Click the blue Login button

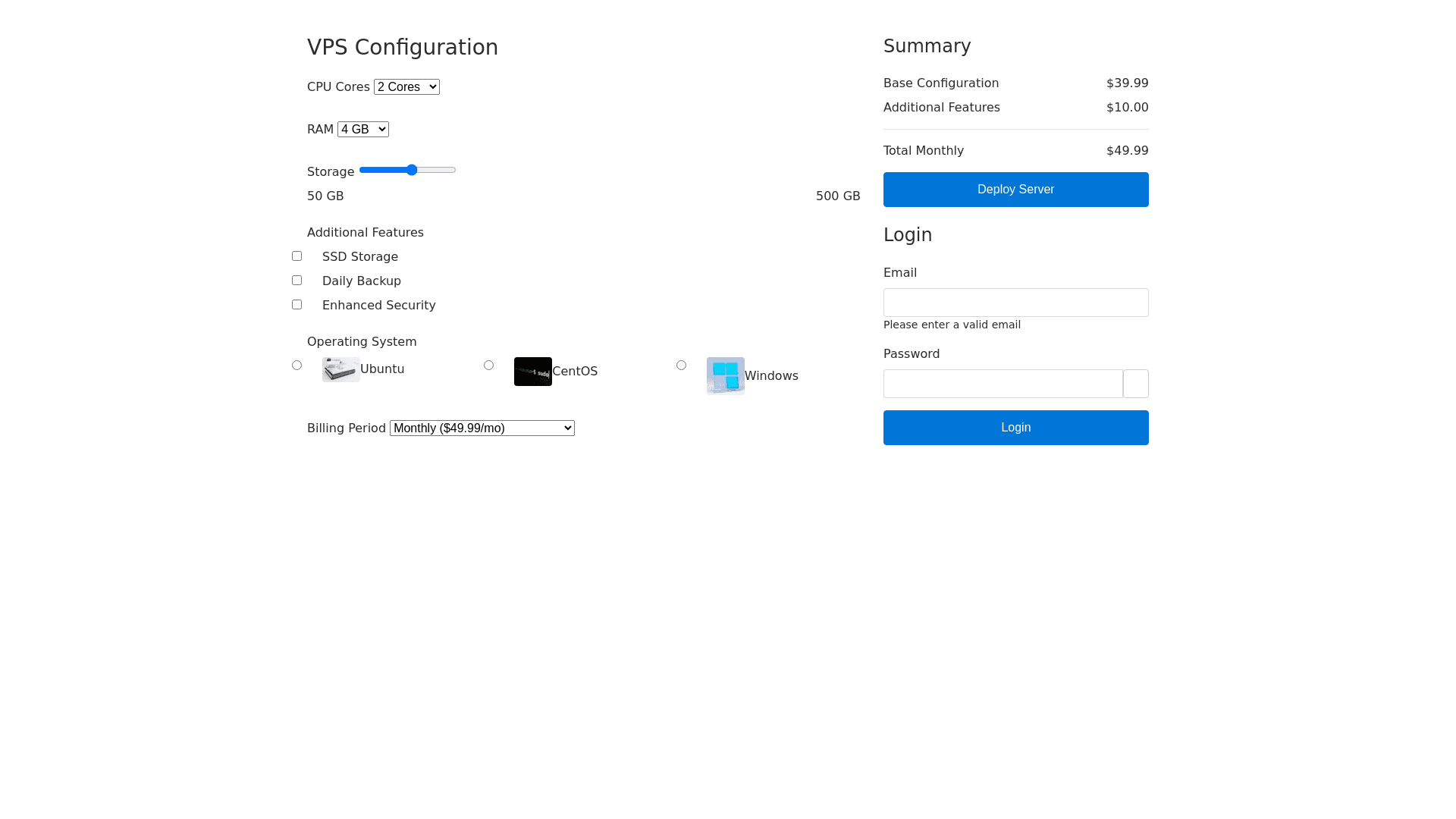[x=1015, y=428]
